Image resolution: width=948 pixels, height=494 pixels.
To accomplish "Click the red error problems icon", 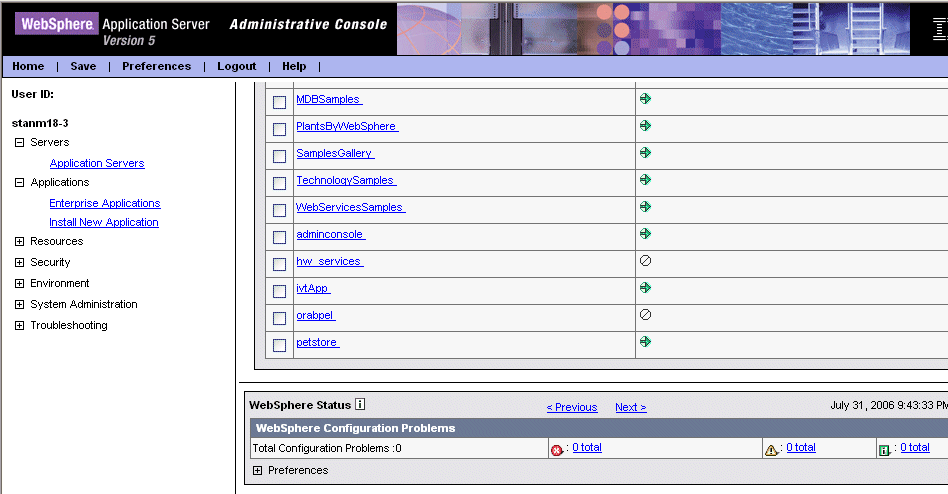I will pos(557,450).
